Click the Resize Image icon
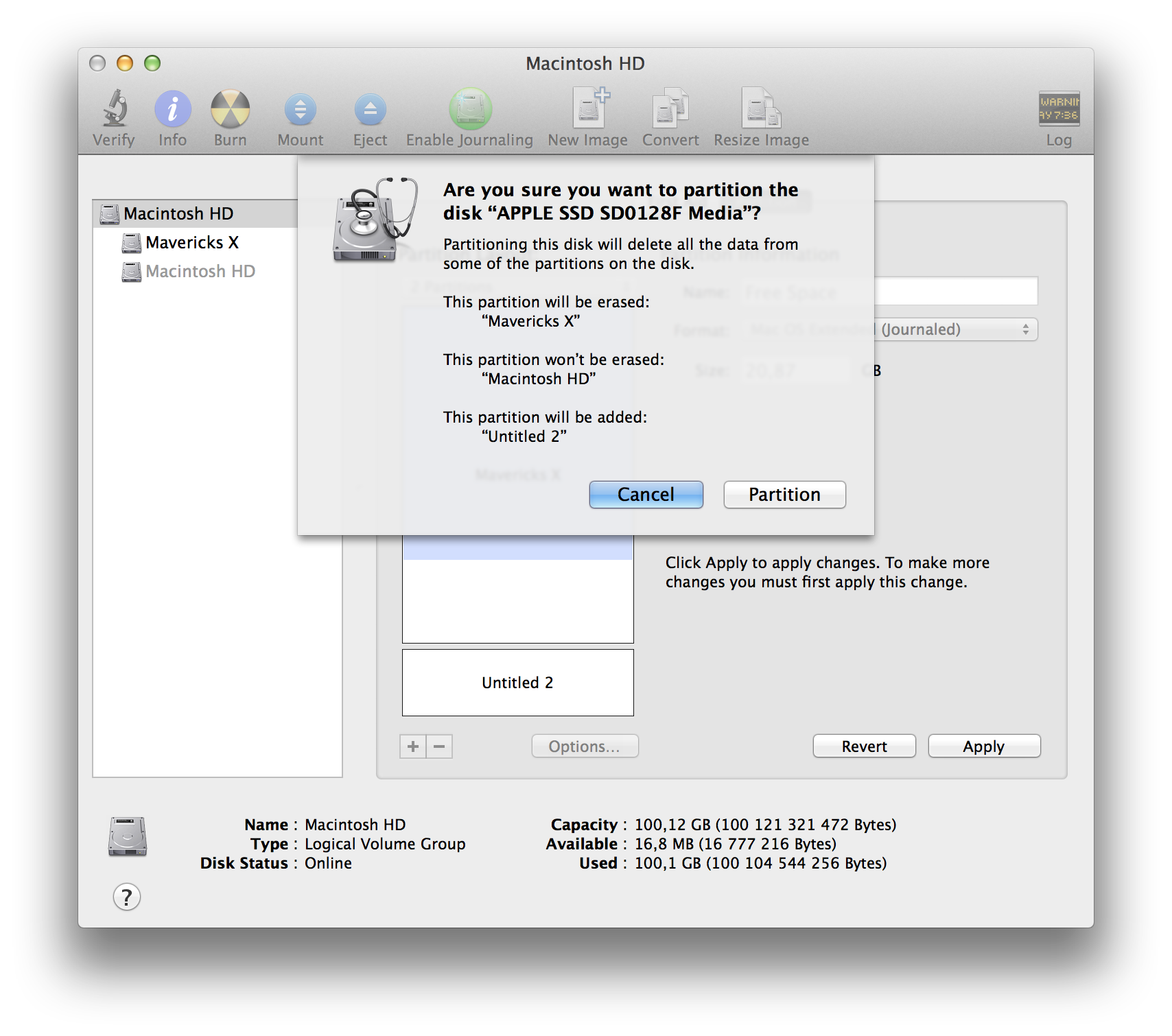Image resolution: width=1172 pixels, height=1036 pixels. [x=761, y=108]
